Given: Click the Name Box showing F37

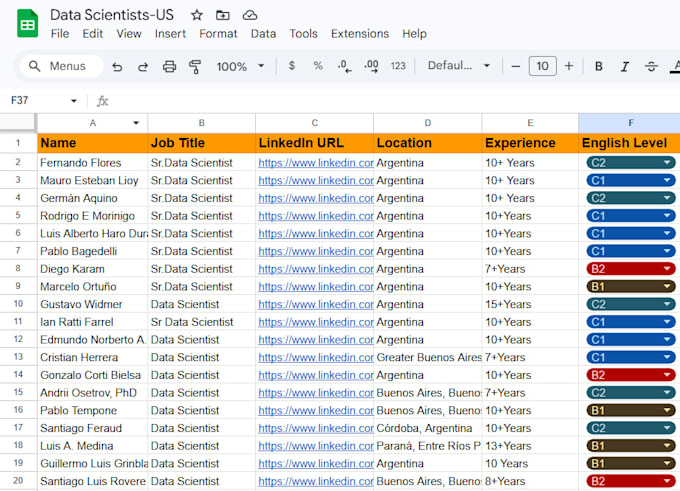Looking at the screenshot, I should click(43, 101).
